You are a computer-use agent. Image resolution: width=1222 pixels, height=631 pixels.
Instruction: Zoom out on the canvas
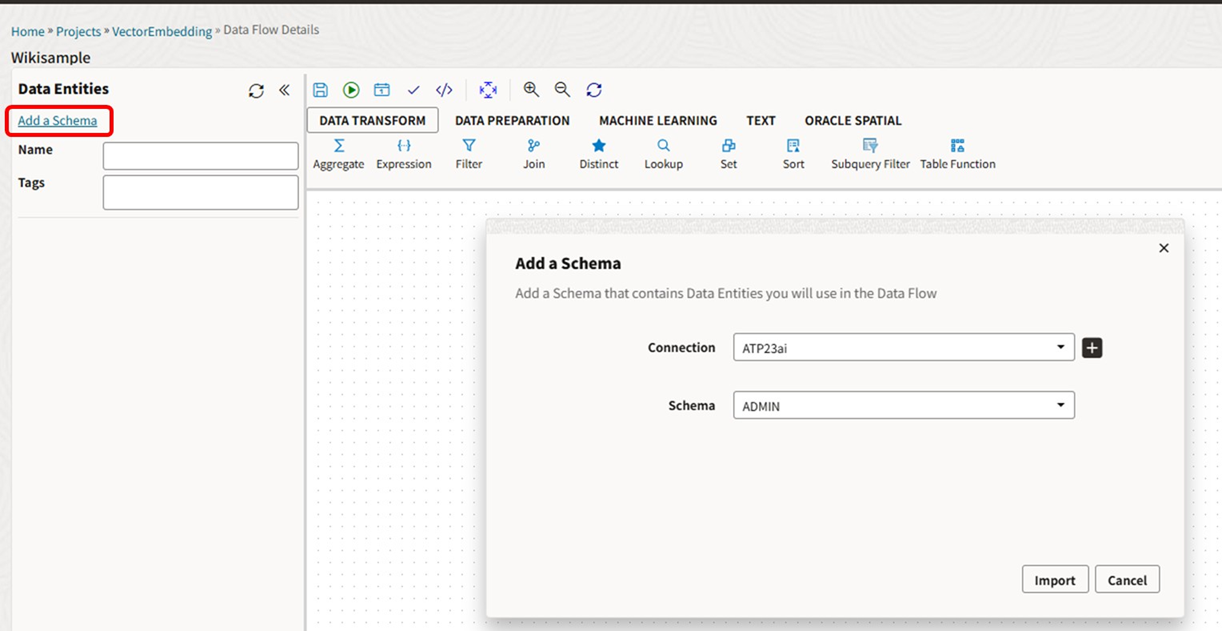562,90
